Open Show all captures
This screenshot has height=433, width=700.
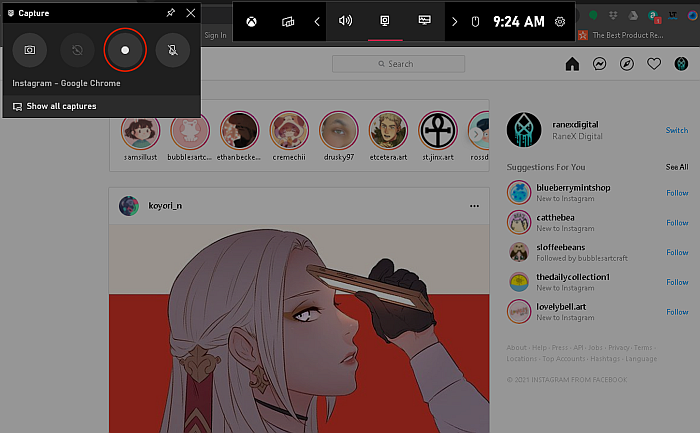tap(54, 106)
